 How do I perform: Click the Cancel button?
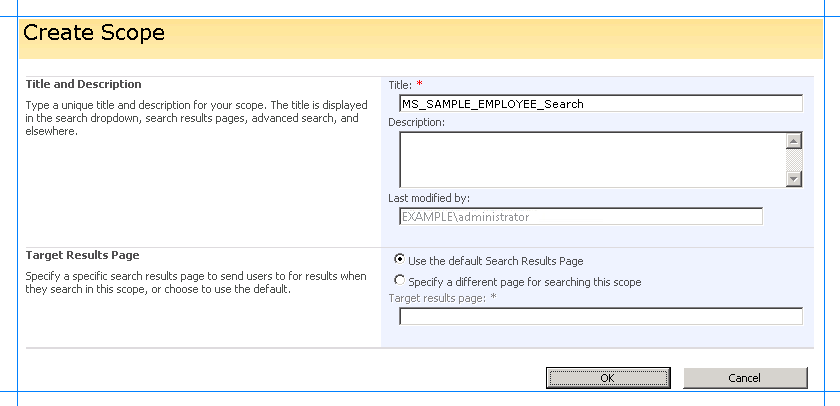point(745,378)
